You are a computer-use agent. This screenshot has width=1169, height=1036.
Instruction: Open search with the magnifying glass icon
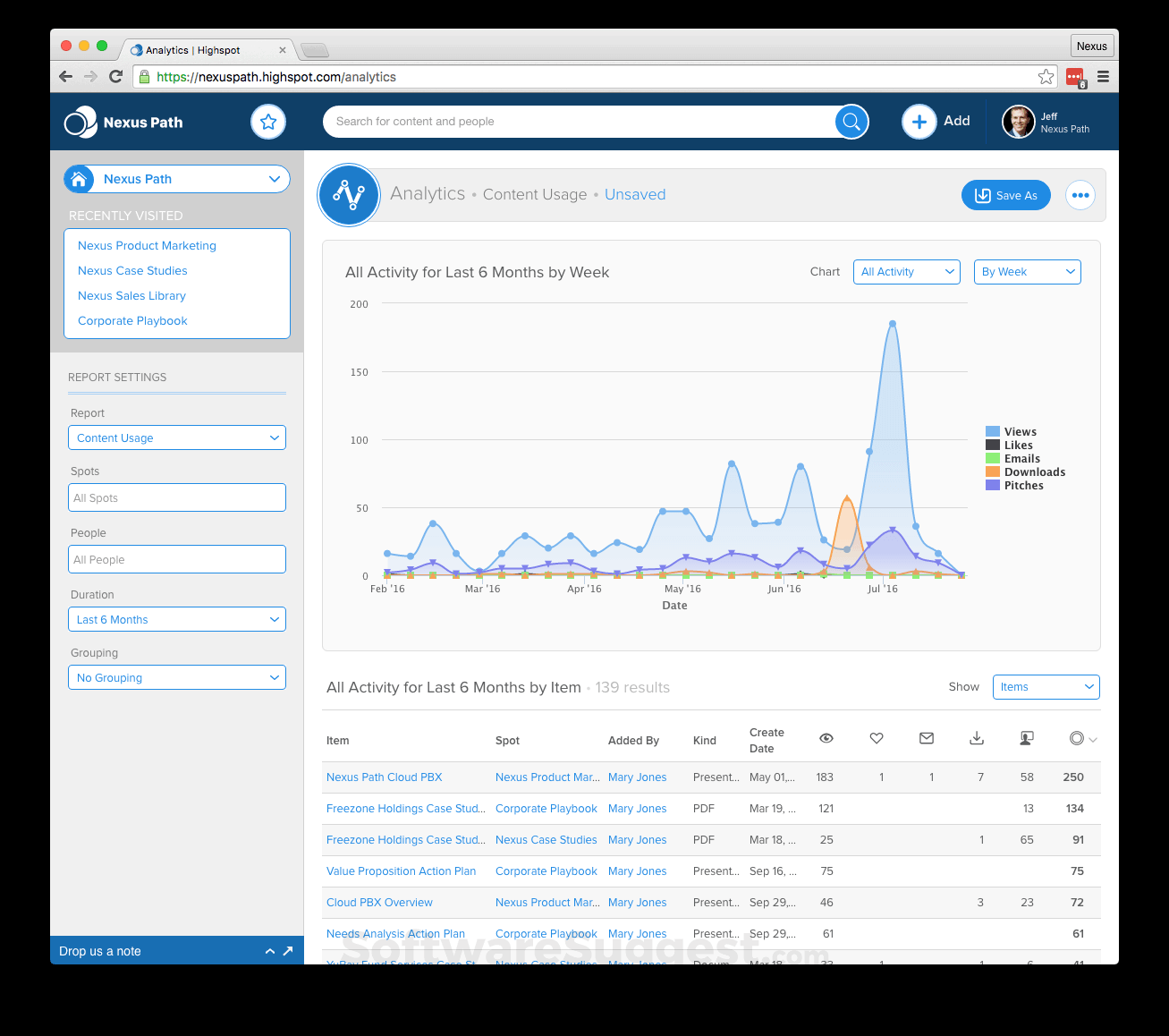[851, 121]
